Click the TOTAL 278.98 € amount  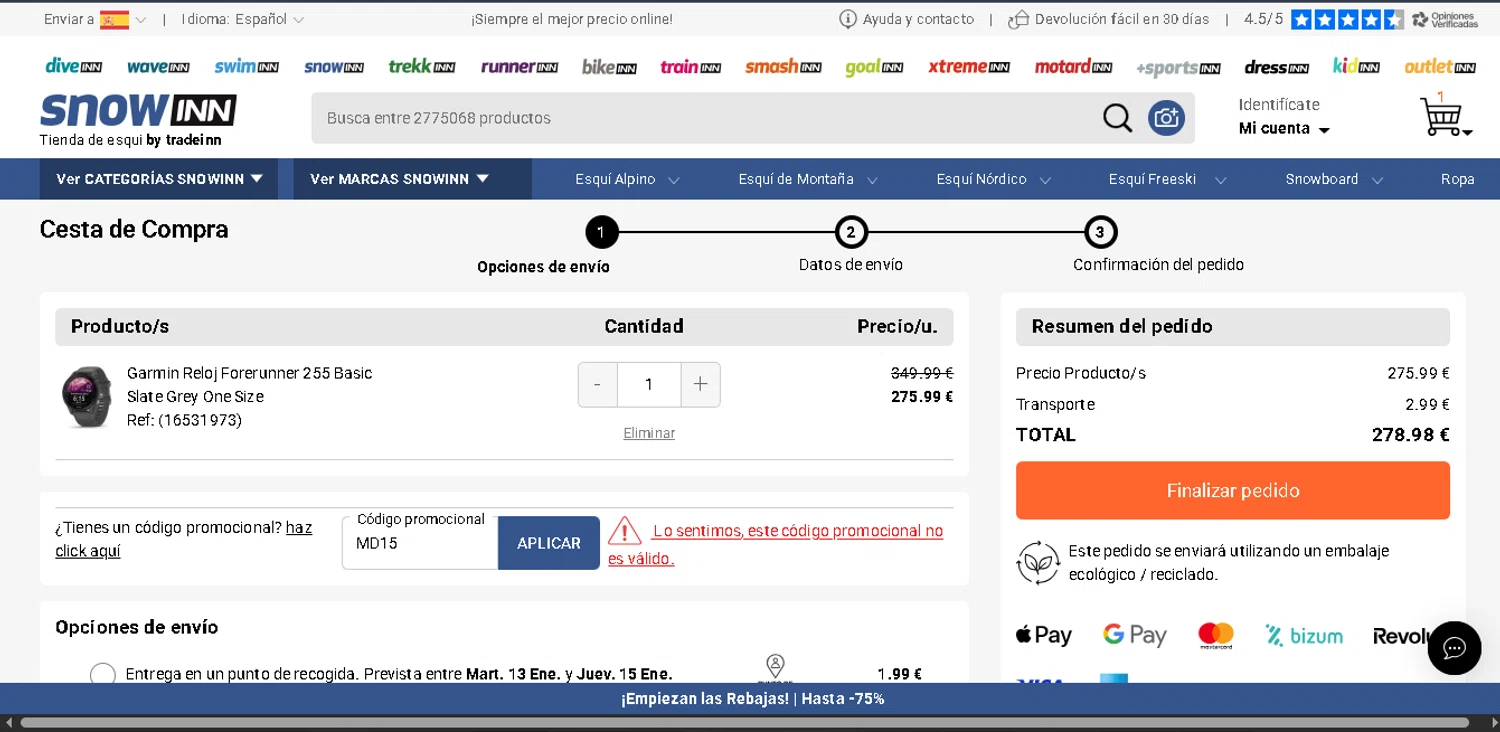click(1410, 435)
